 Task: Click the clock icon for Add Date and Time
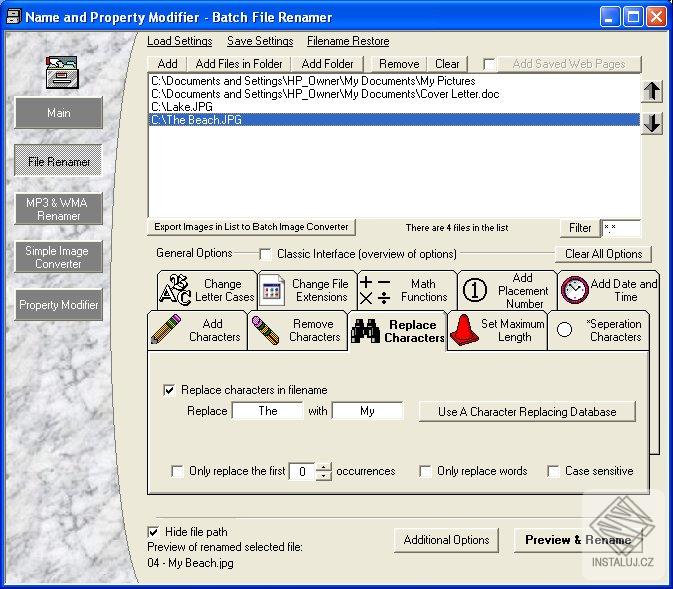click(x=574, y=290)
